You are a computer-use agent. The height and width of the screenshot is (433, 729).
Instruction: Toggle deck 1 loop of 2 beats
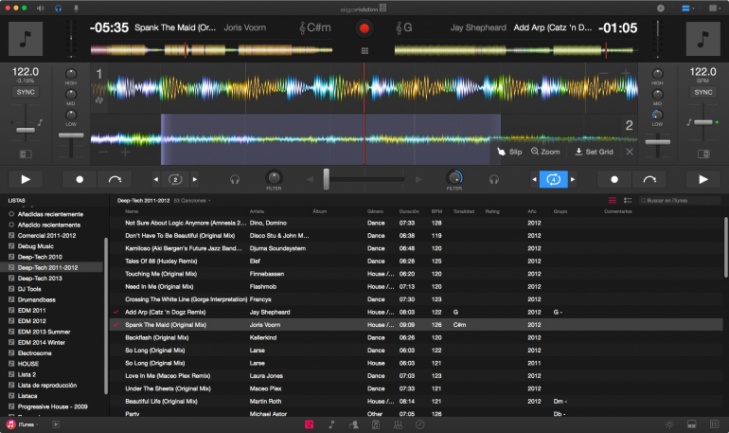[x=175, y=180]
